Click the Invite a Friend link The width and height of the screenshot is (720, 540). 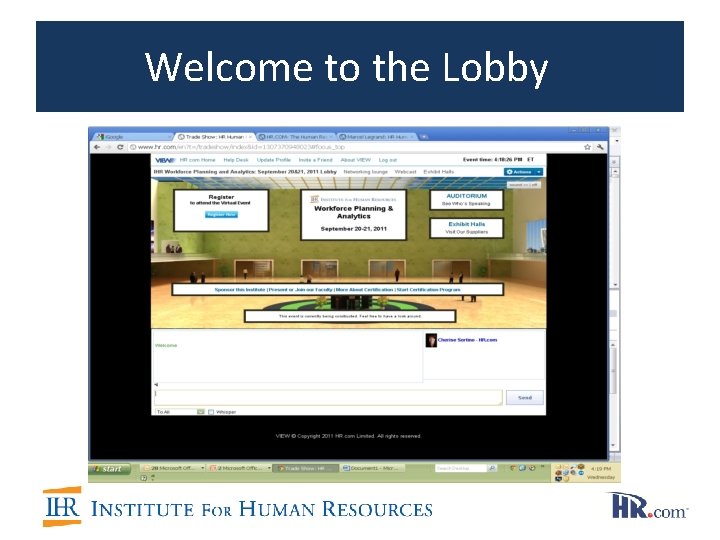(315, 160)
